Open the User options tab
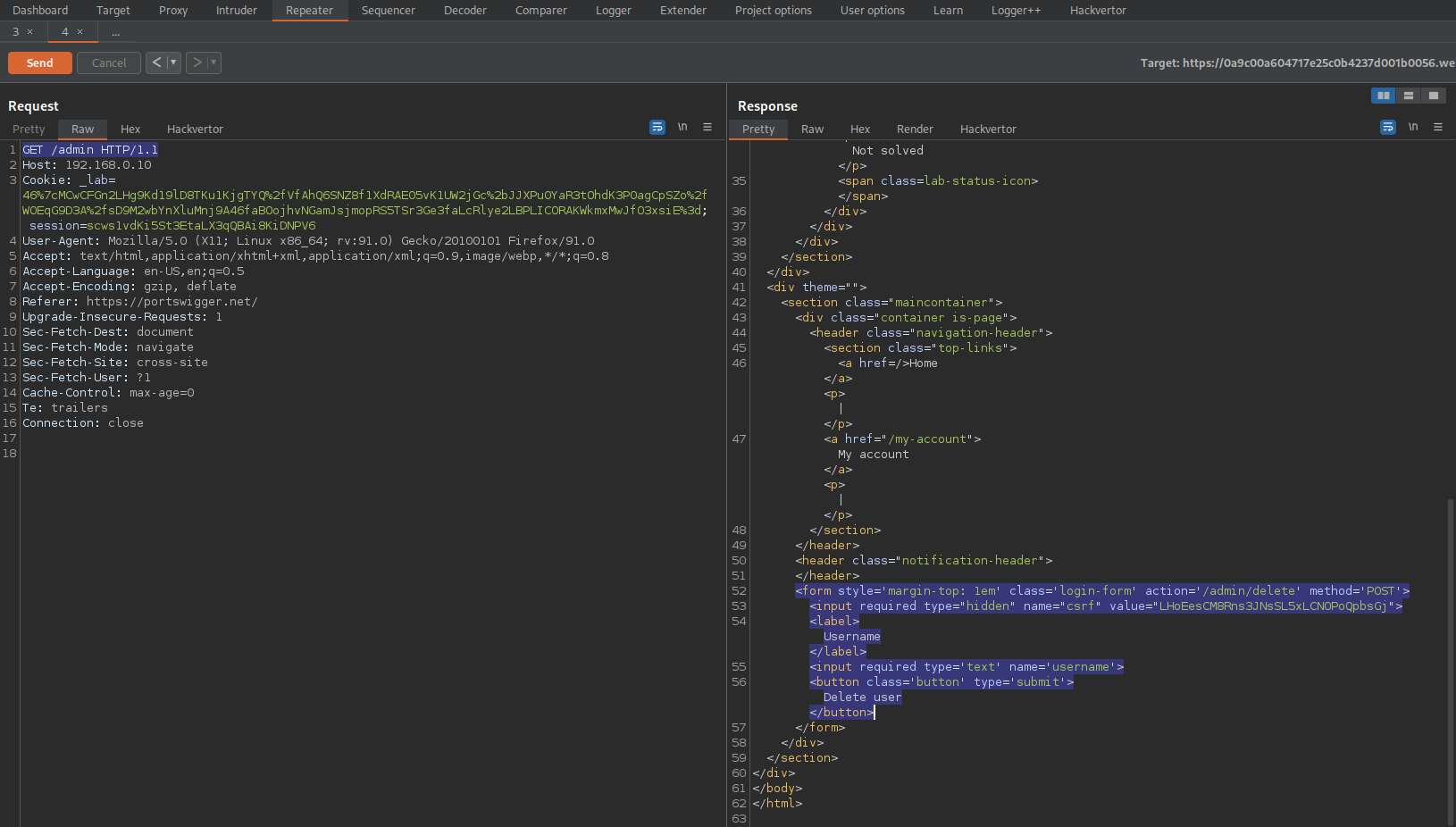The height and width of the screenshot is (827, 1456). coord(873,11)
